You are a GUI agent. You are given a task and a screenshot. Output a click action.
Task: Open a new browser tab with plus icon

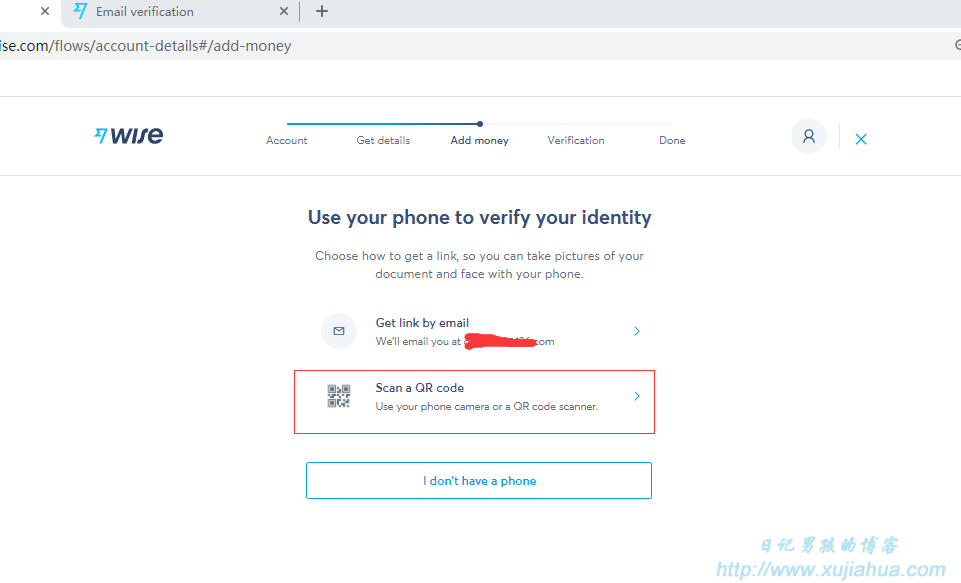(x=322, y=11)
